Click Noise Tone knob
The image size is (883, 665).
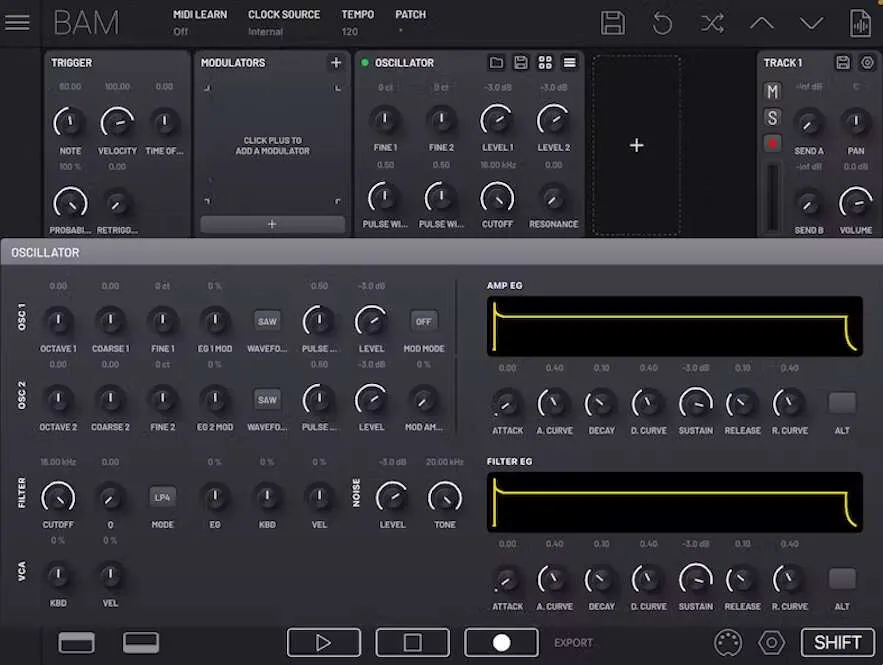pyautogui.click(x=445, y=498)
